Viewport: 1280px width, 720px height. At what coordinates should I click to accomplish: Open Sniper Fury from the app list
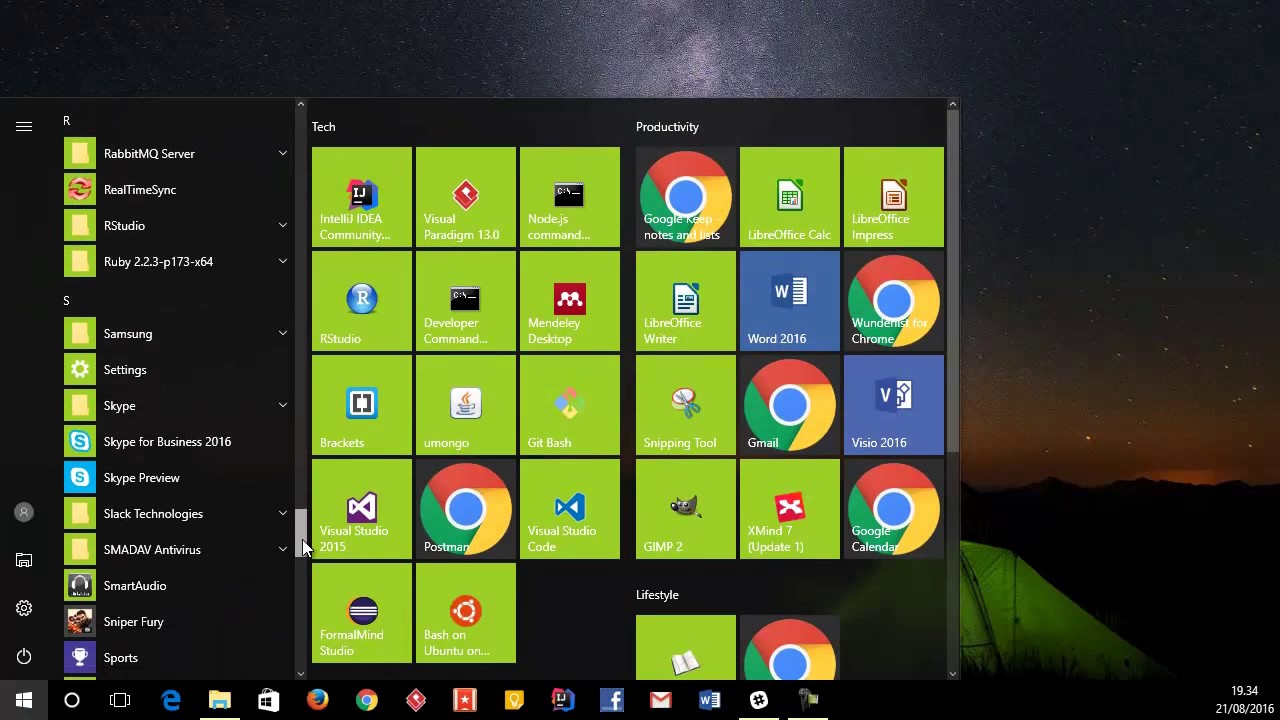(177, 621)
